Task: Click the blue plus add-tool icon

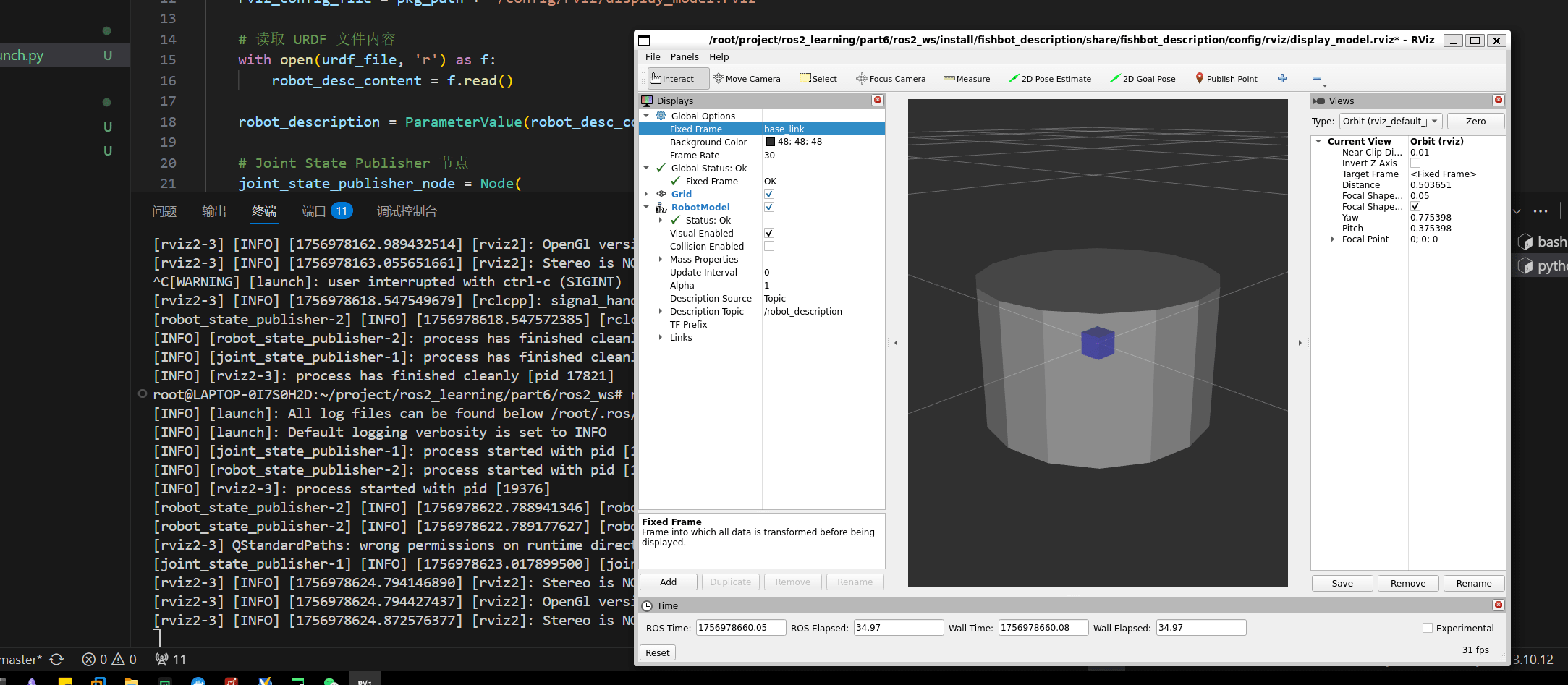Action: point(1282,78)
